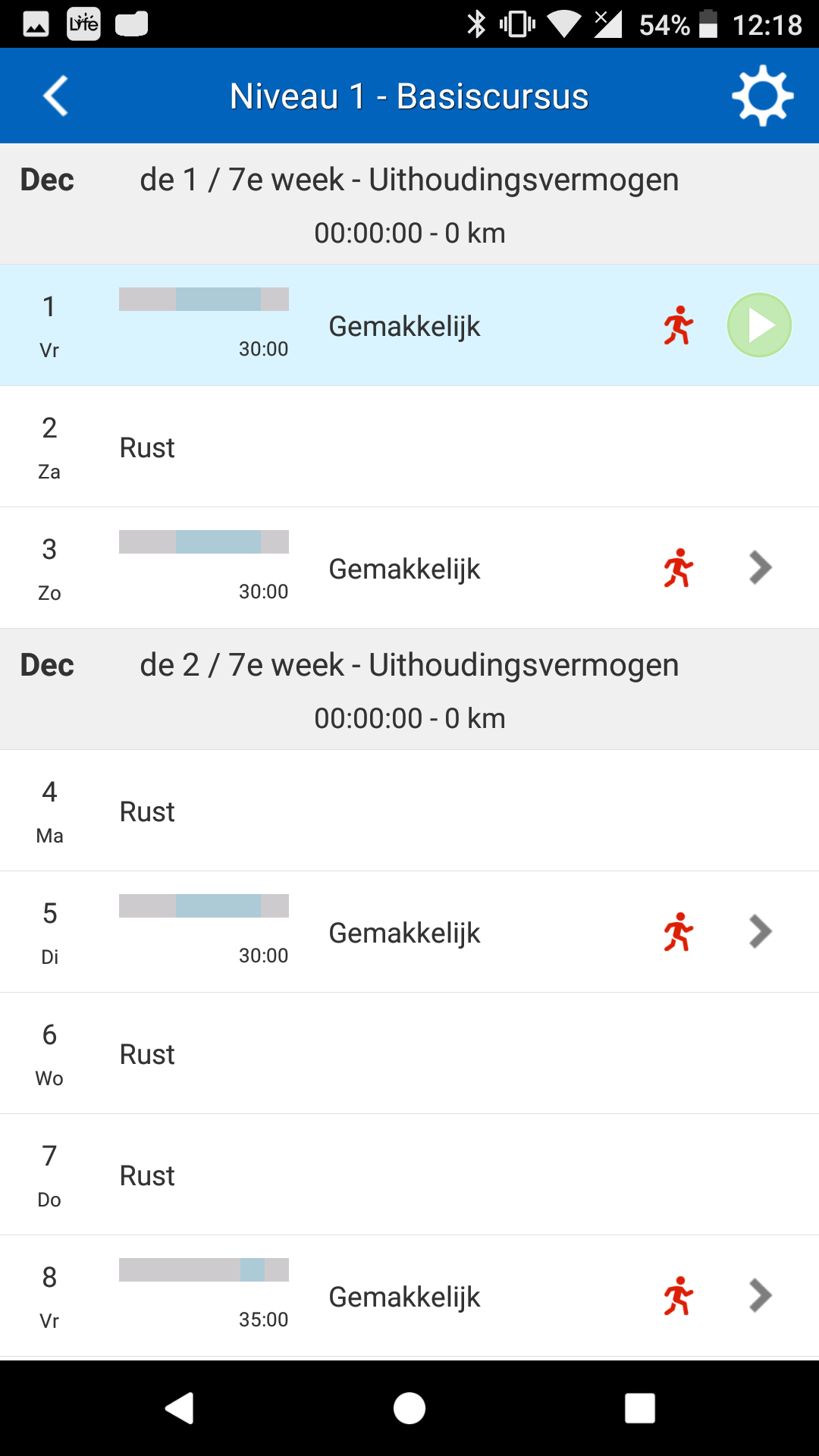819x1456 pixels.
Task: Tap the back arrow in header
Action: coord(55,96)
